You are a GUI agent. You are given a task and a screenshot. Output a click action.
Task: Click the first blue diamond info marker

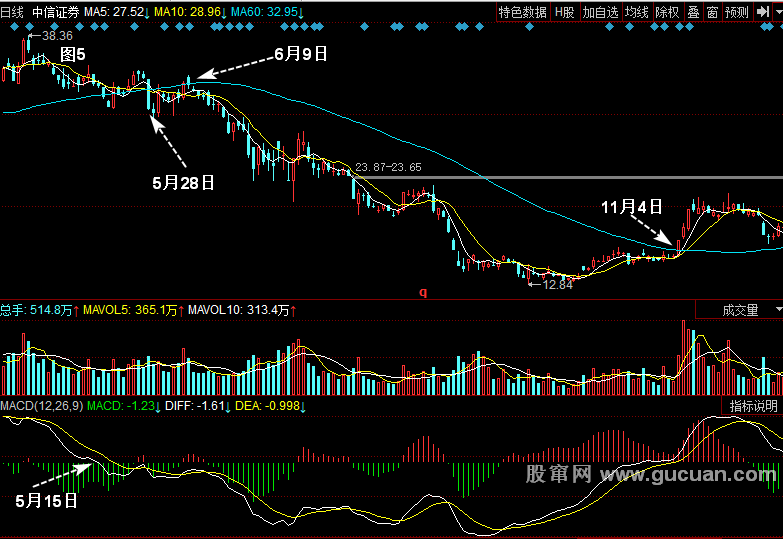tap(14, 27)
